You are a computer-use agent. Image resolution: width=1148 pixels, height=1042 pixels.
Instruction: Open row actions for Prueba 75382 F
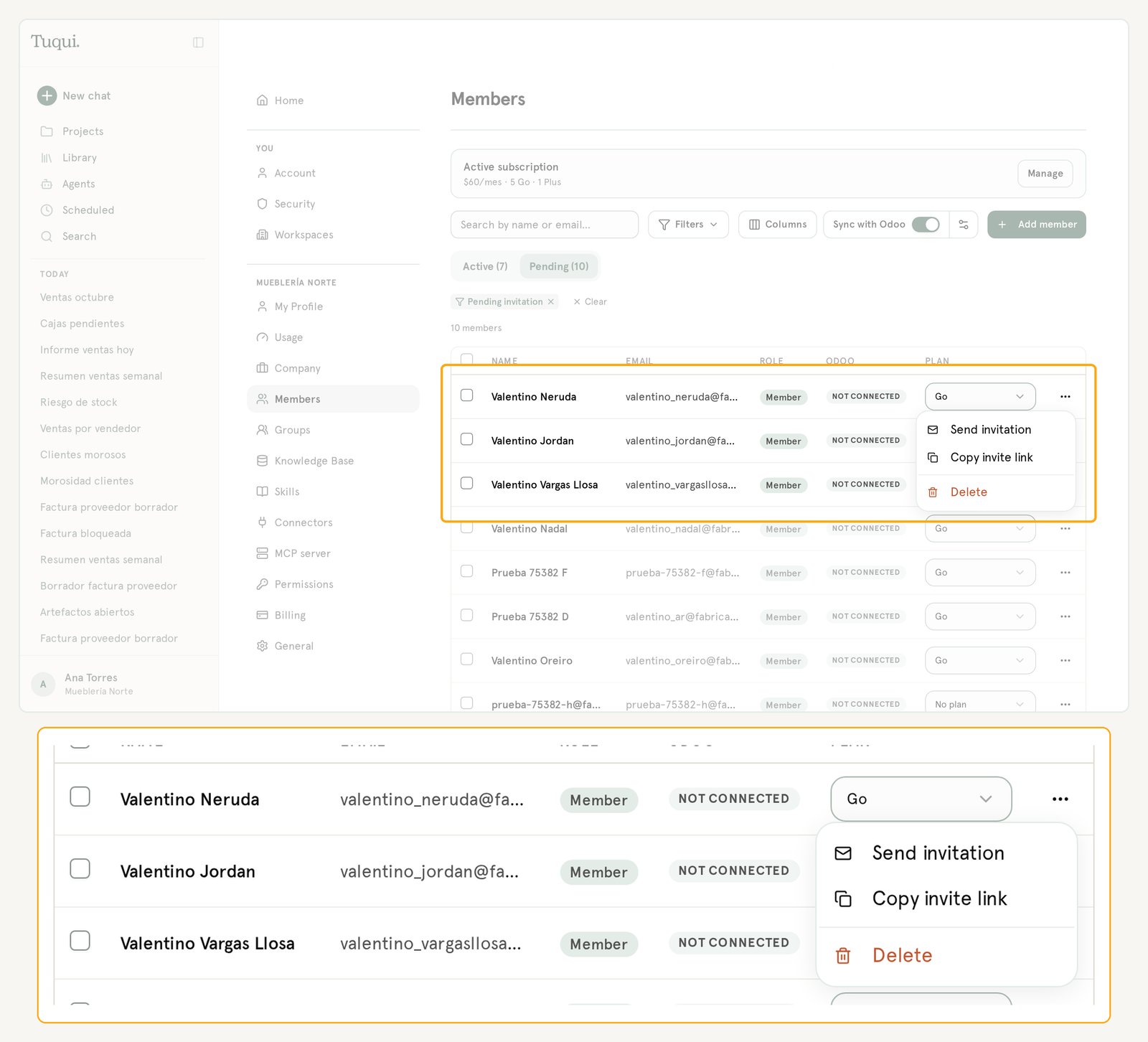(1065, 573)
